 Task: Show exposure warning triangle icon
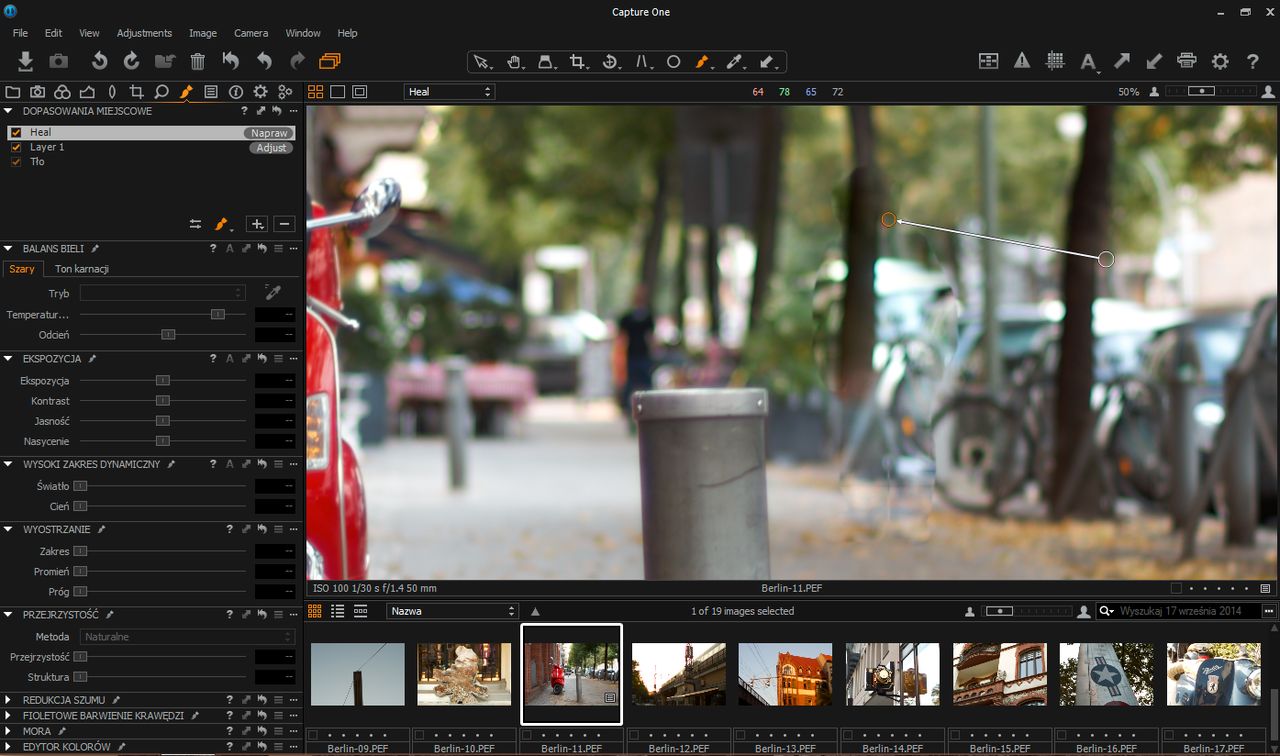pyautogui.click(x=1021, y=61)
